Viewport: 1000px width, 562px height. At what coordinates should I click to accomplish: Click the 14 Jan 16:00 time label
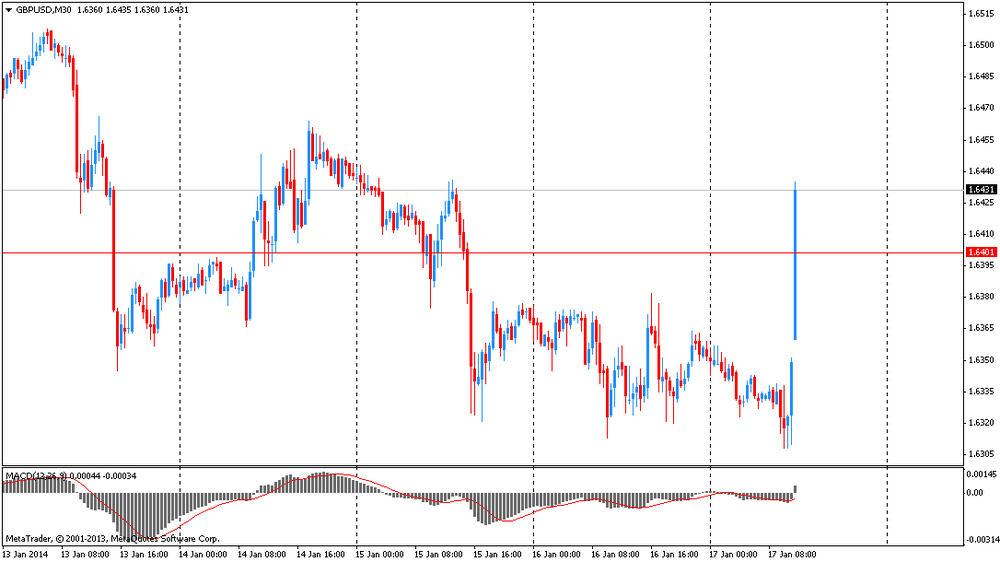[321, 553]
